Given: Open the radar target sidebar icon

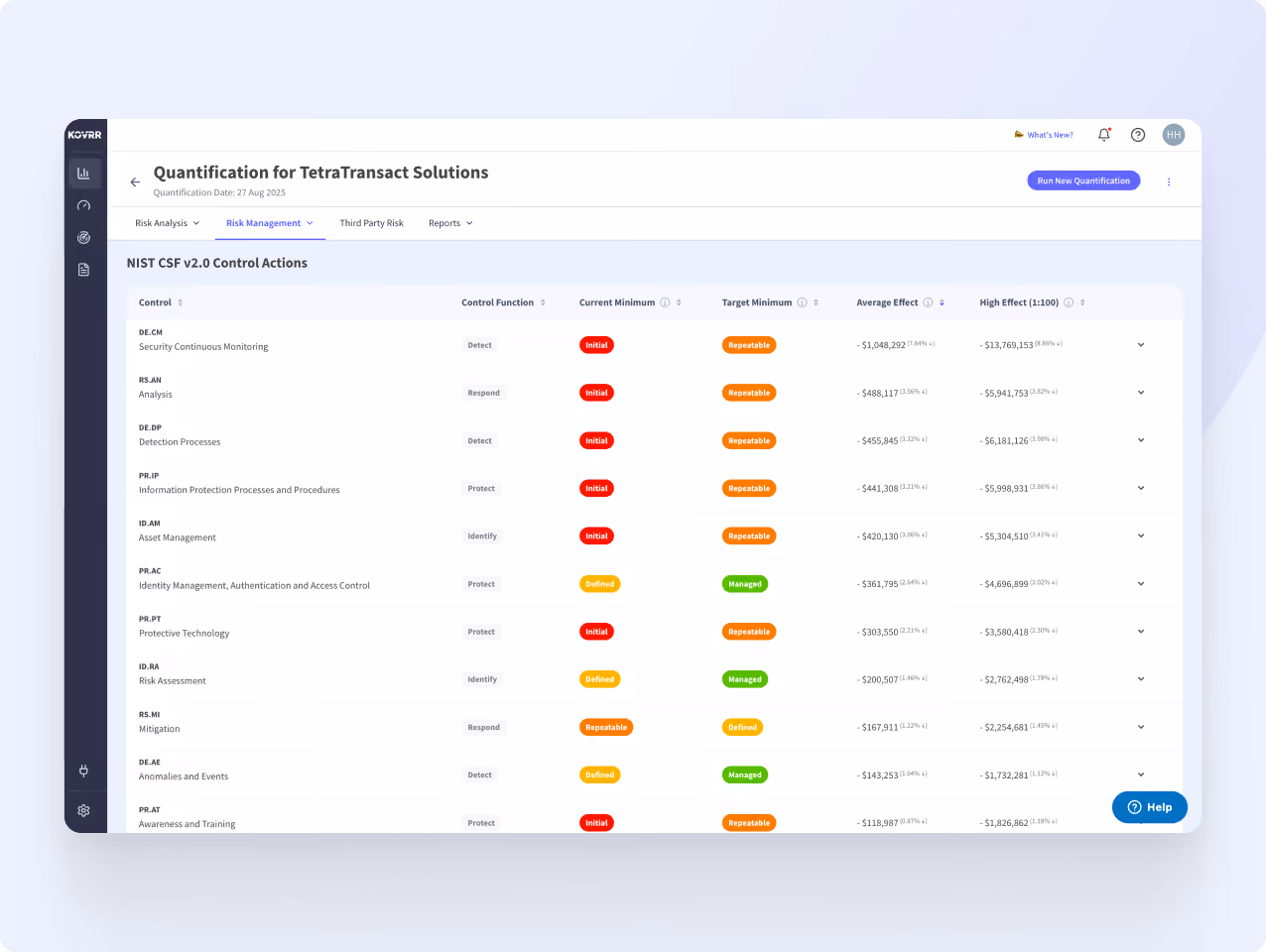Looking at the screenshot, I should 84,238.
